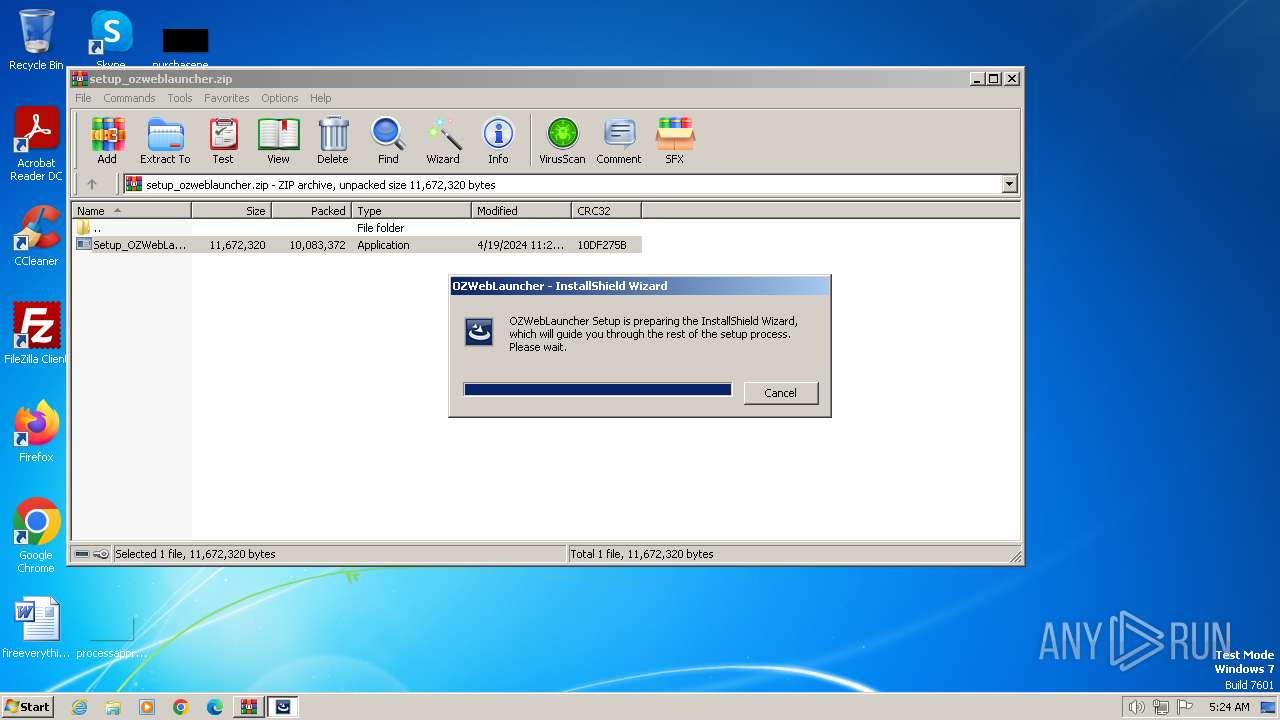Click the Find magnifier icon
This screenshot has height=720, width=1280.
coord(388,140)
